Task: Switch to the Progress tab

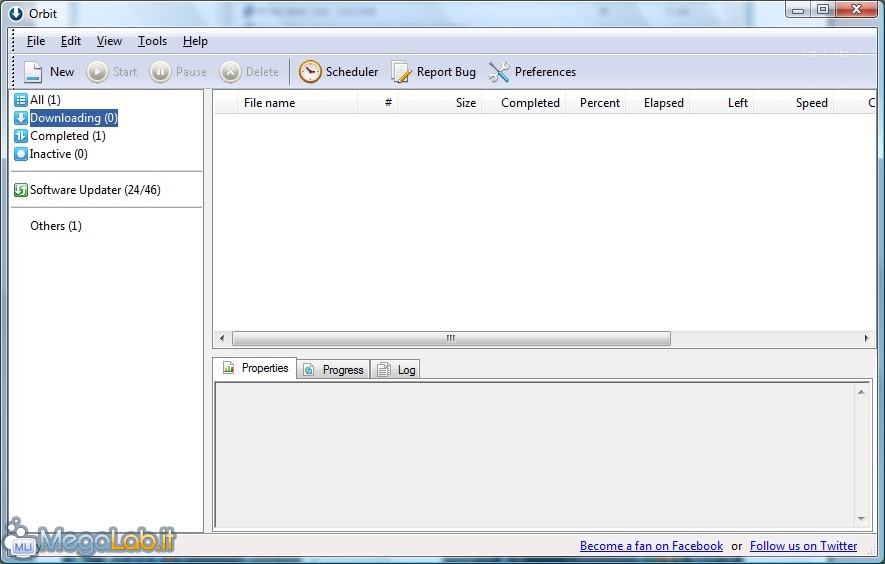Action: coord(334,370)
